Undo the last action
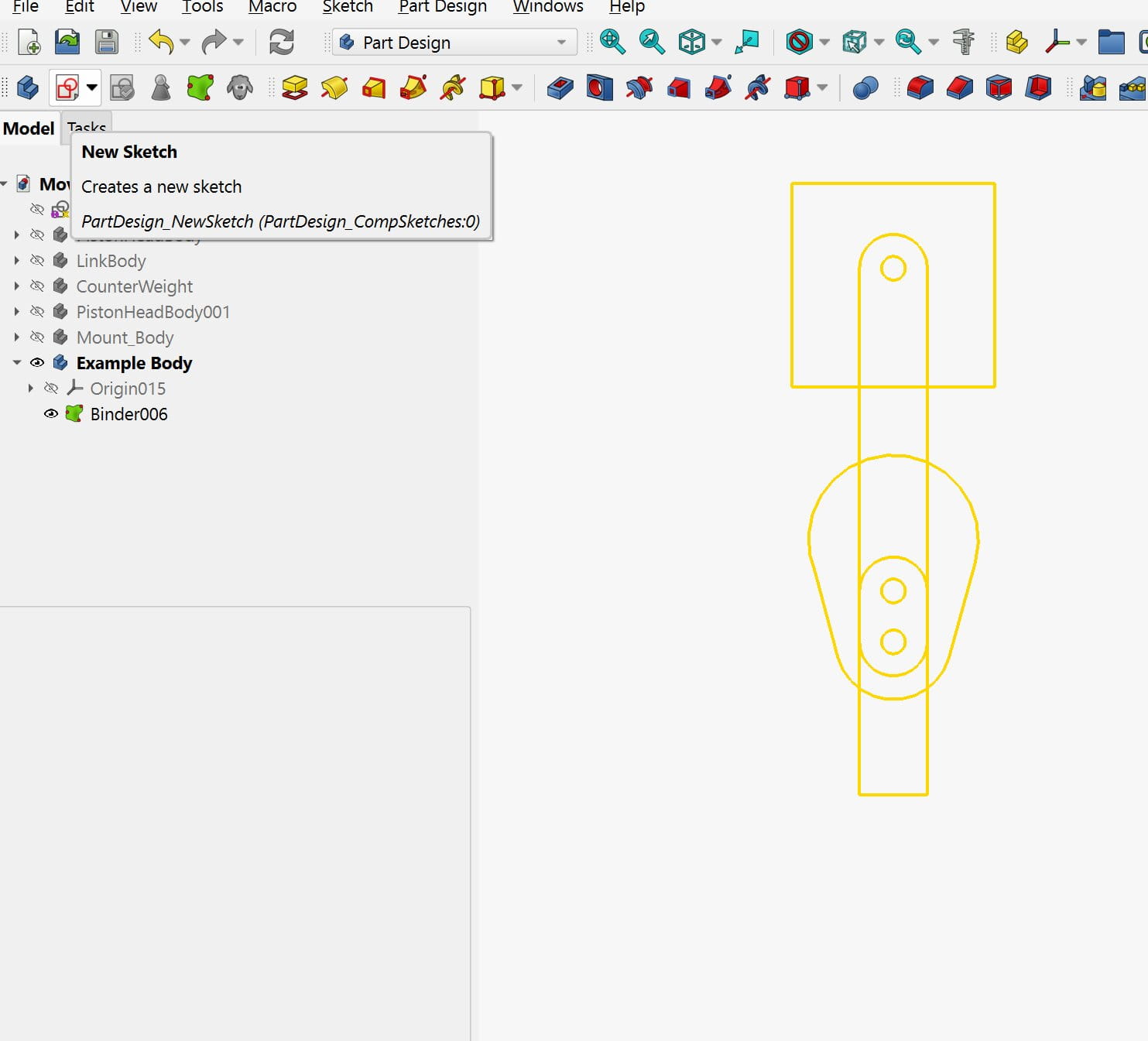The width and height of the screenshot is (1148, 1041). point(161,42)
